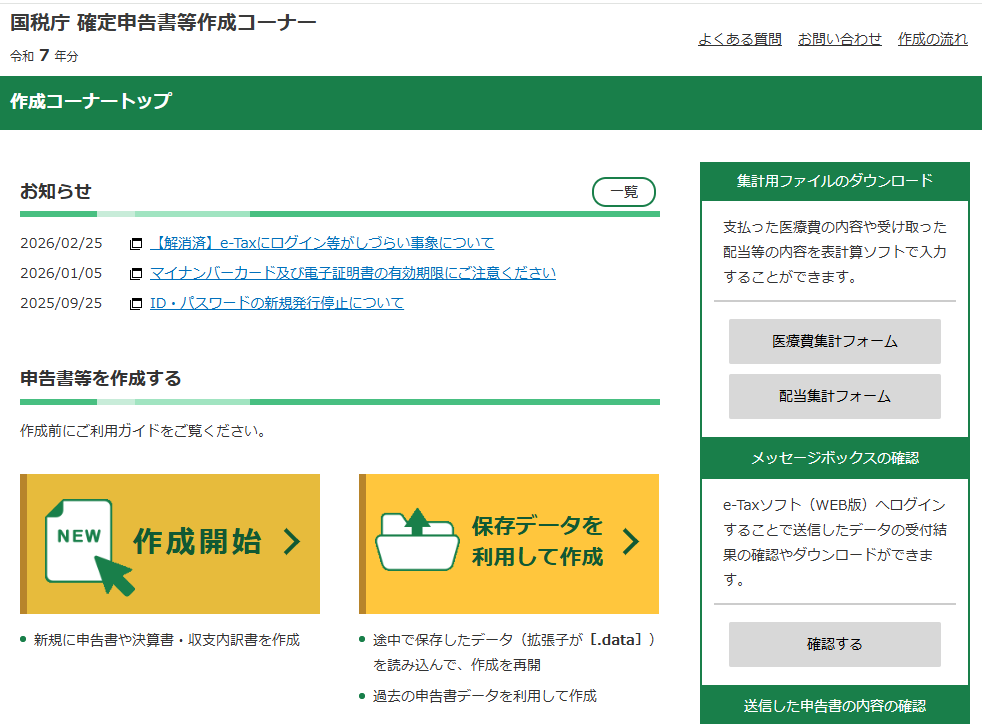The image size is (982, 724).
Task: Click the 確認する button
Action: [836, 644]
